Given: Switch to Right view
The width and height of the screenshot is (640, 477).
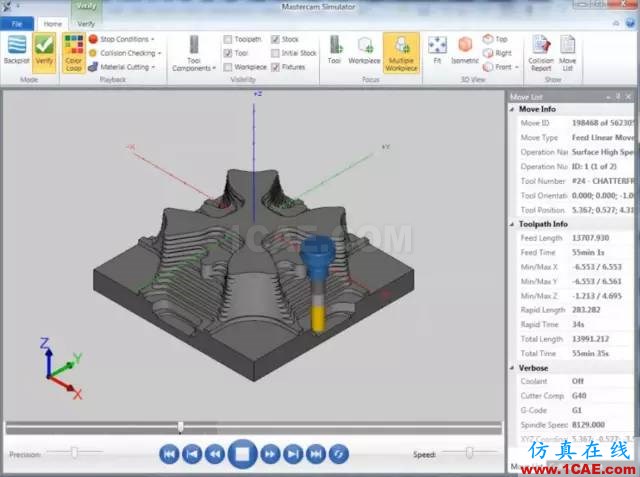Looking at the screenshot, I should tap(497, 53).
